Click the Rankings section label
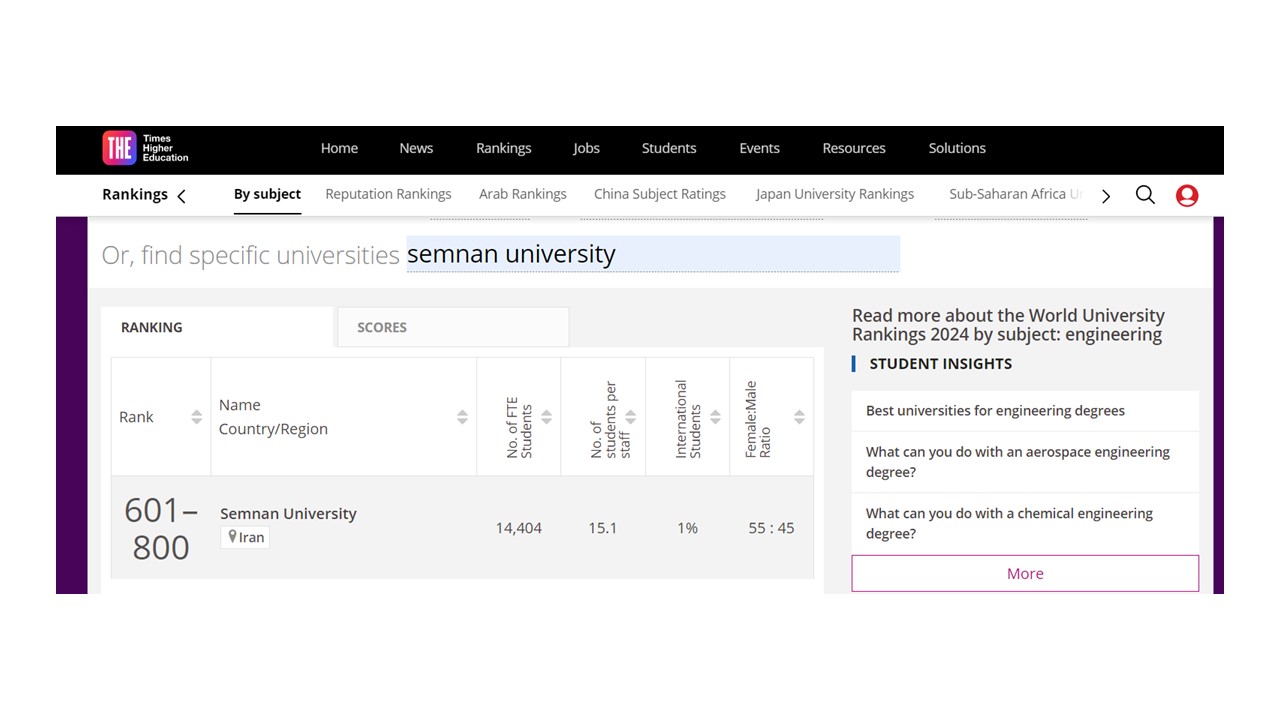1280x720 pixels. point(135,194)
